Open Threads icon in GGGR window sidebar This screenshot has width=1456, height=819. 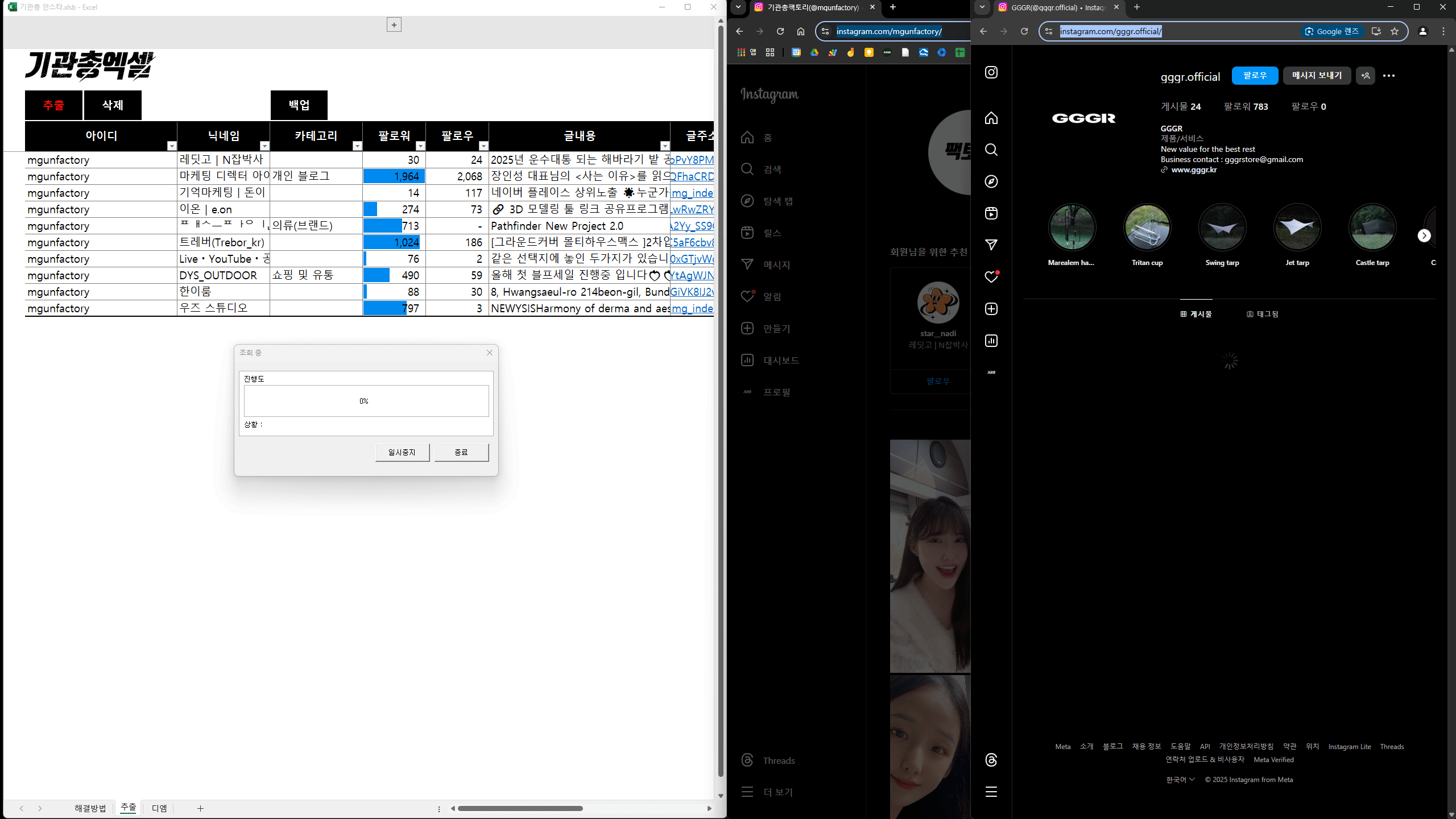coord(991,760)
